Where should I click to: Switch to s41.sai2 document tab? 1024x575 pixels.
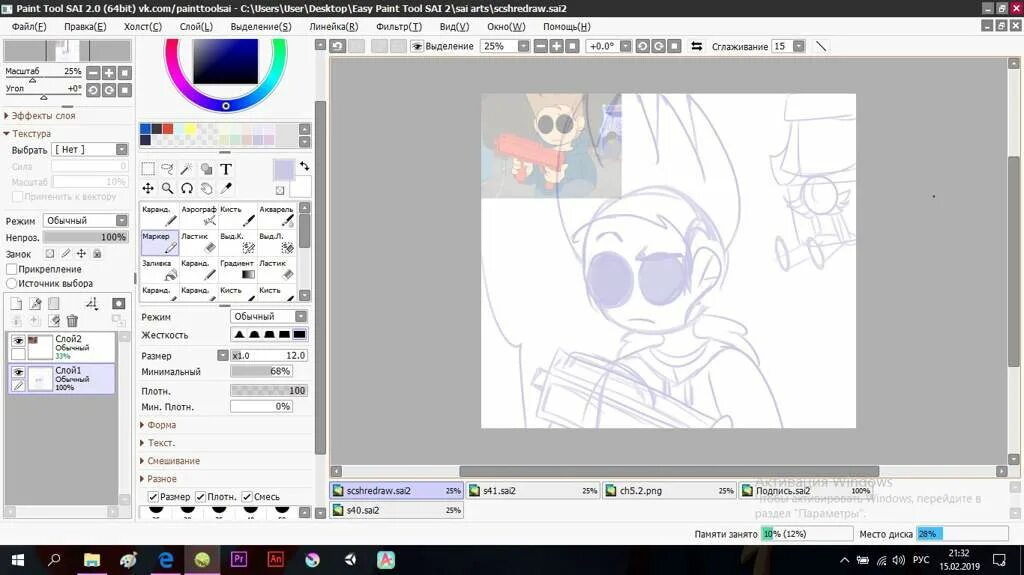[533, 491]
